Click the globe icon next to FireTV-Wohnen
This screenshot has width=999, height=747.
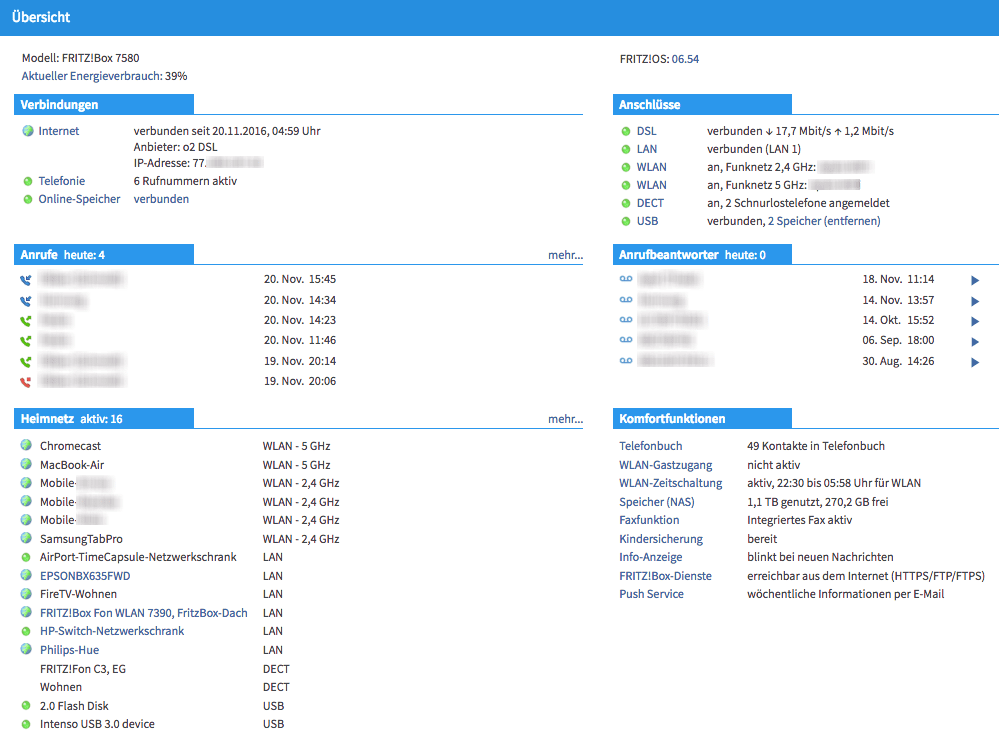coord(26,593)
